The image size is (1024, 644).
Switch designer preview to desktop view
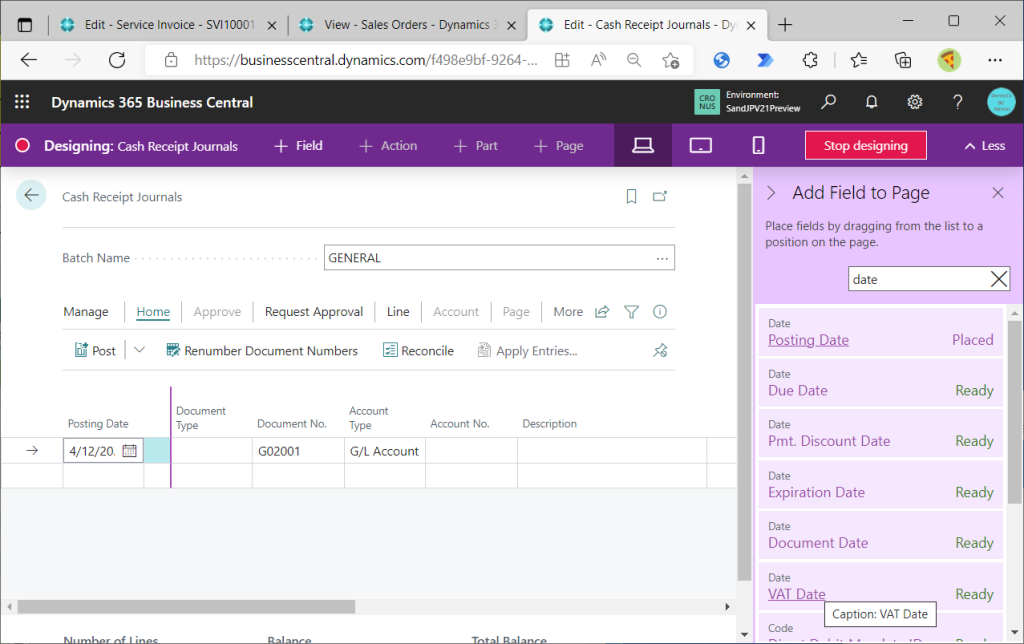[643, 146]
